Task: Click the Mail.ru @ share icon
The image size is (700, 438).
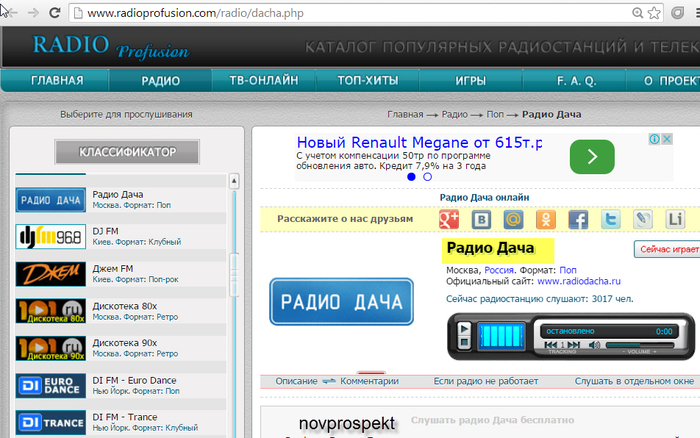Action: (514, 219)
